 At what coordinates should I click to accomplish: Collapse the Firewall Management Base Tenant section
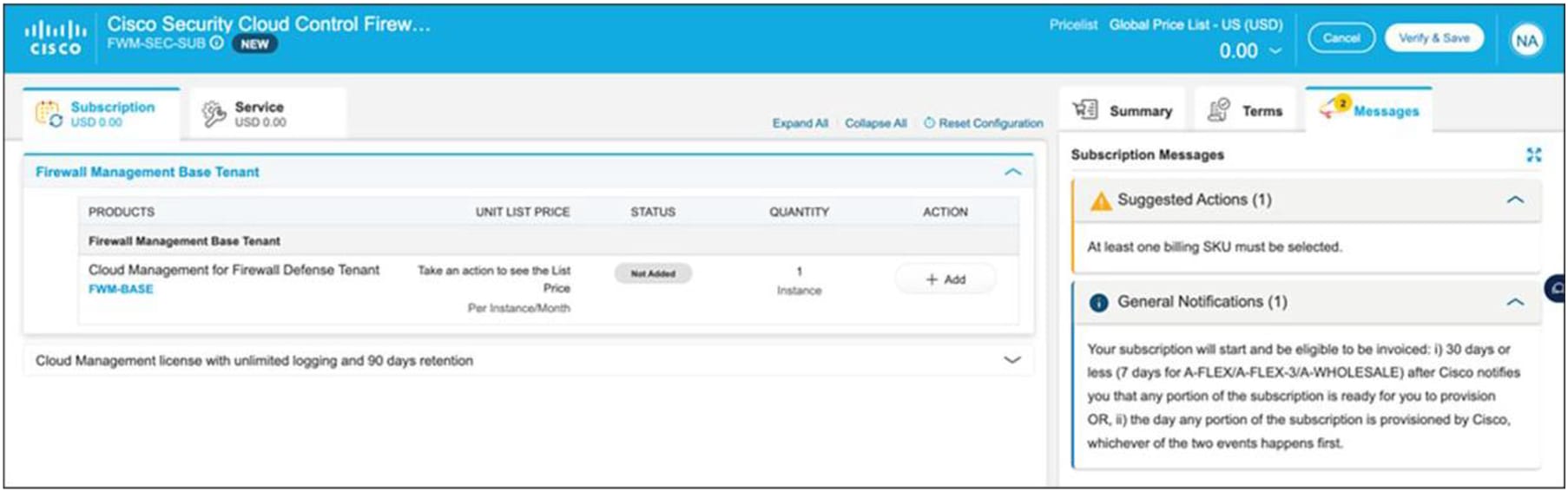[1012, 172]
